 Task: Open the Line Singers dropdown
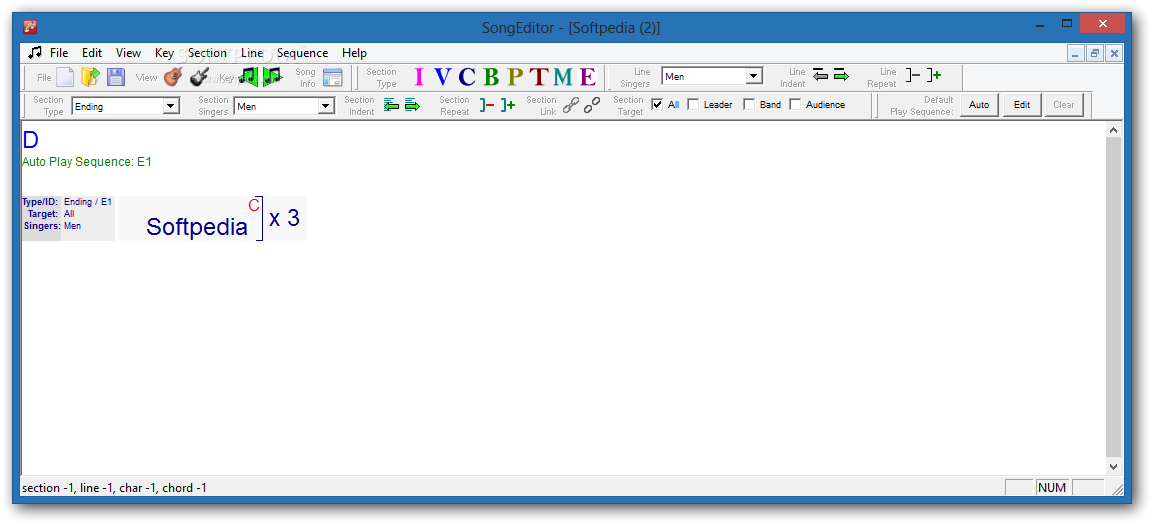coord(754,76)
